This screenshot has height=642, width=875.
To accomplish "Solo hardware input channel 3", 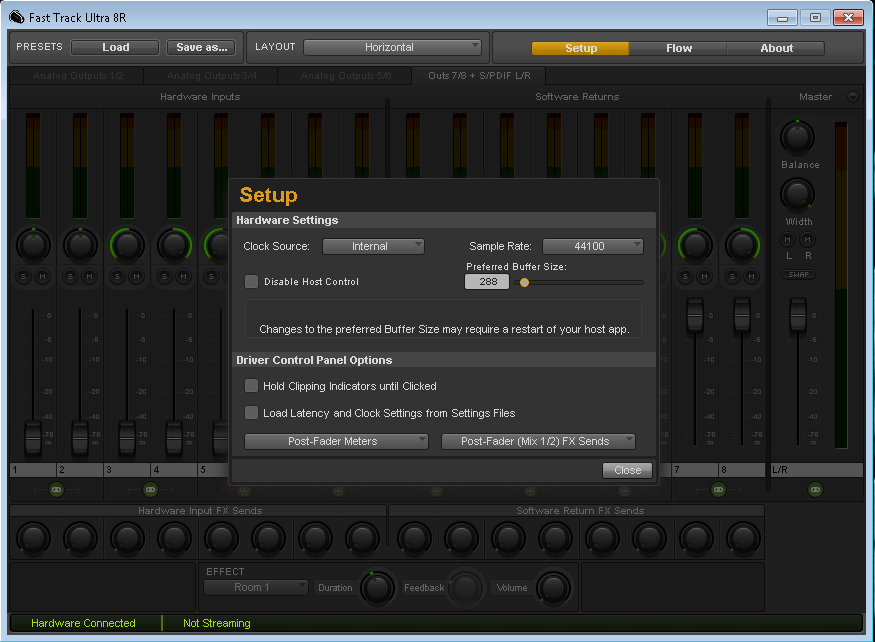I will point(117,276).
